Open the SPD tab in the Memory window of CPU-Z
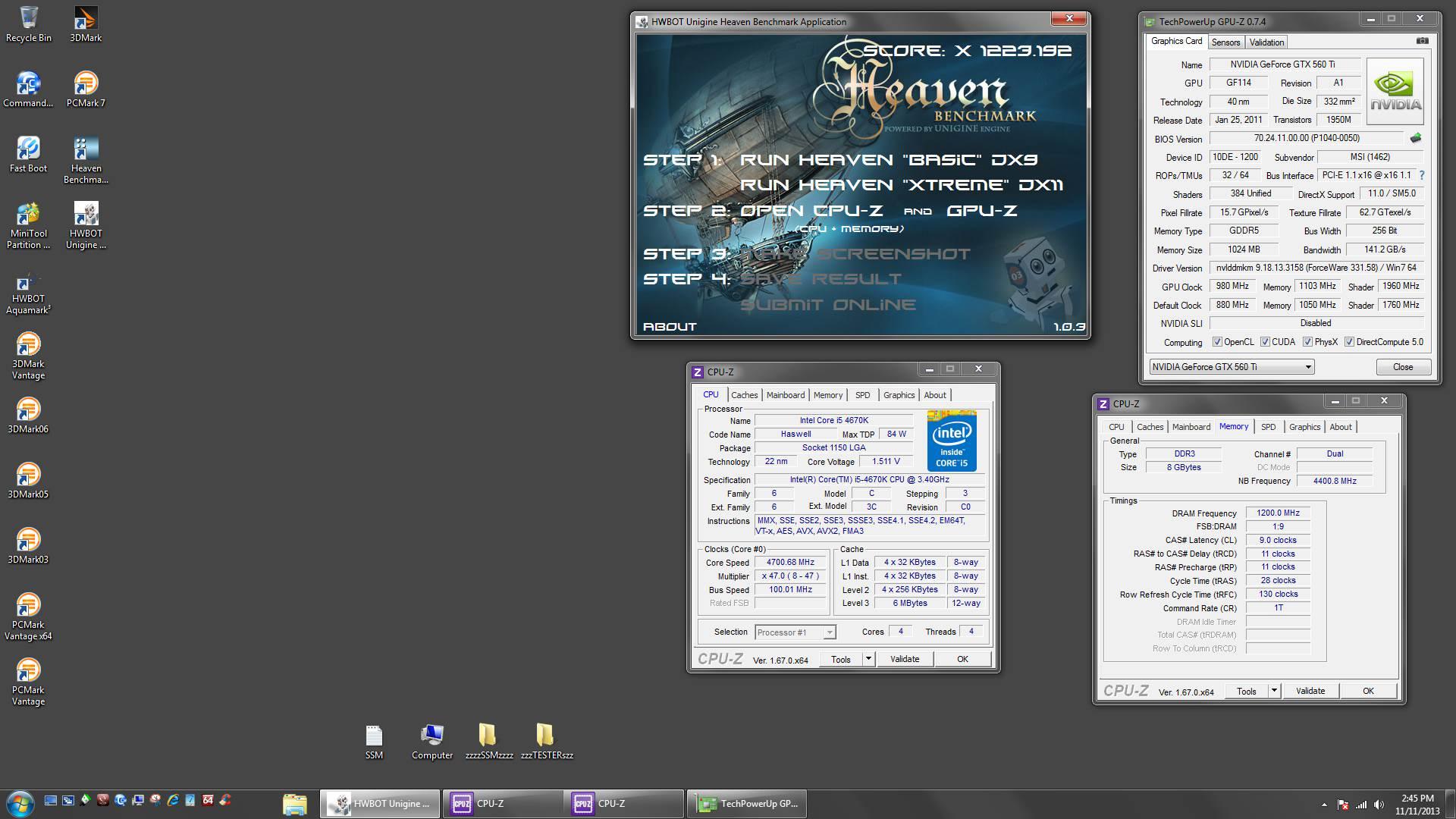1456x819 pixels. 1268,427
